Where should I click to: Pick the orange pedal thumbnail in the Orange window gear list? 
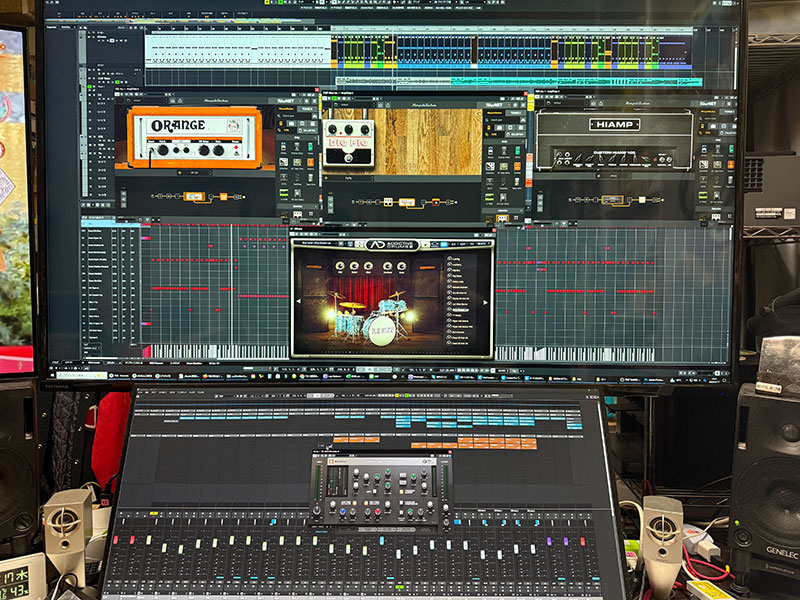coord(310,163)
